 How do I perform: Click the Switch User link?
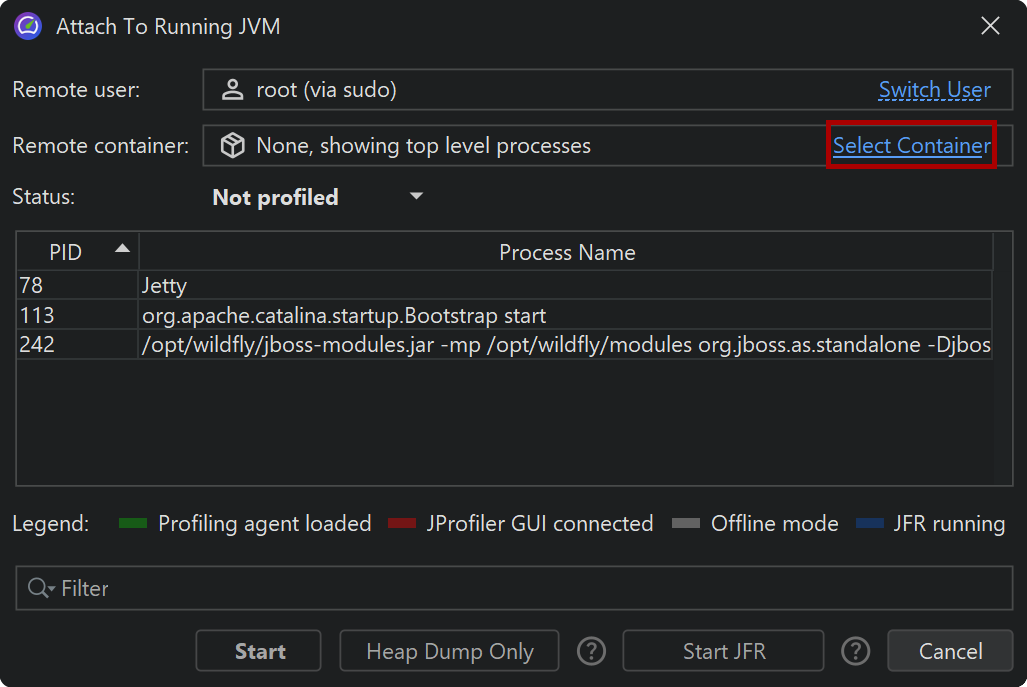[934, 90]
